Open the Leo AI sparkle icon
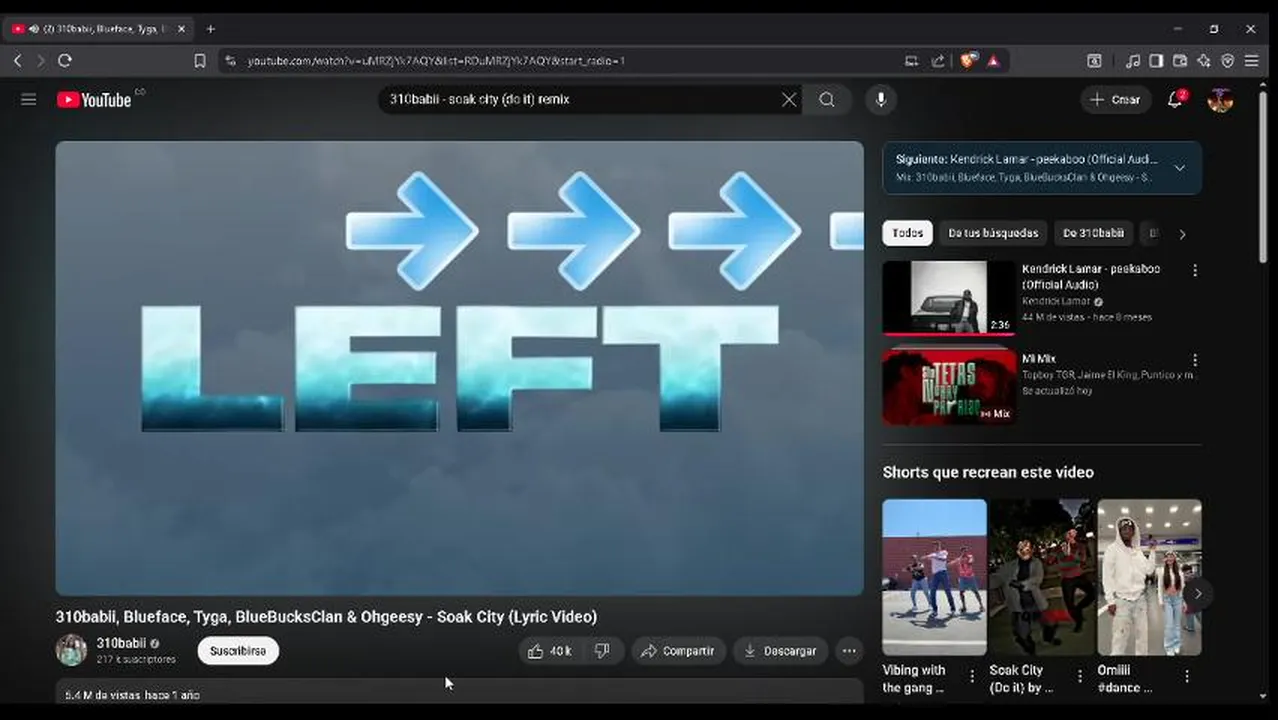 pyautogui.click(x=1204, y=61)
